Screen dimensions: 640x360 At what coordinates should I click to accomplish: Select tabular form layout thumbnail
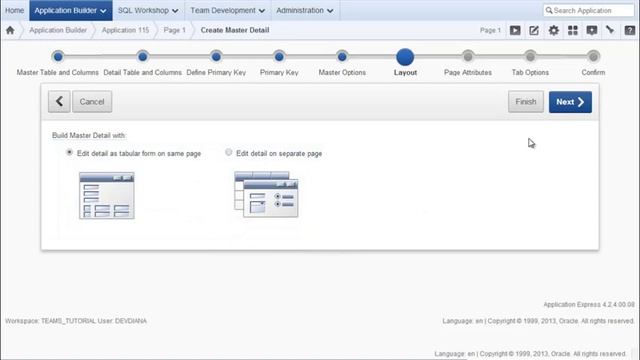(107, 196)
